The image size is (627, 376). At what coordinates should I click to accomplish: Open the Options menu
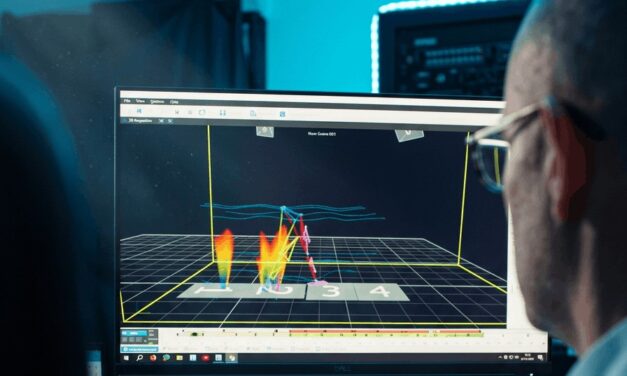coord(157,102)
